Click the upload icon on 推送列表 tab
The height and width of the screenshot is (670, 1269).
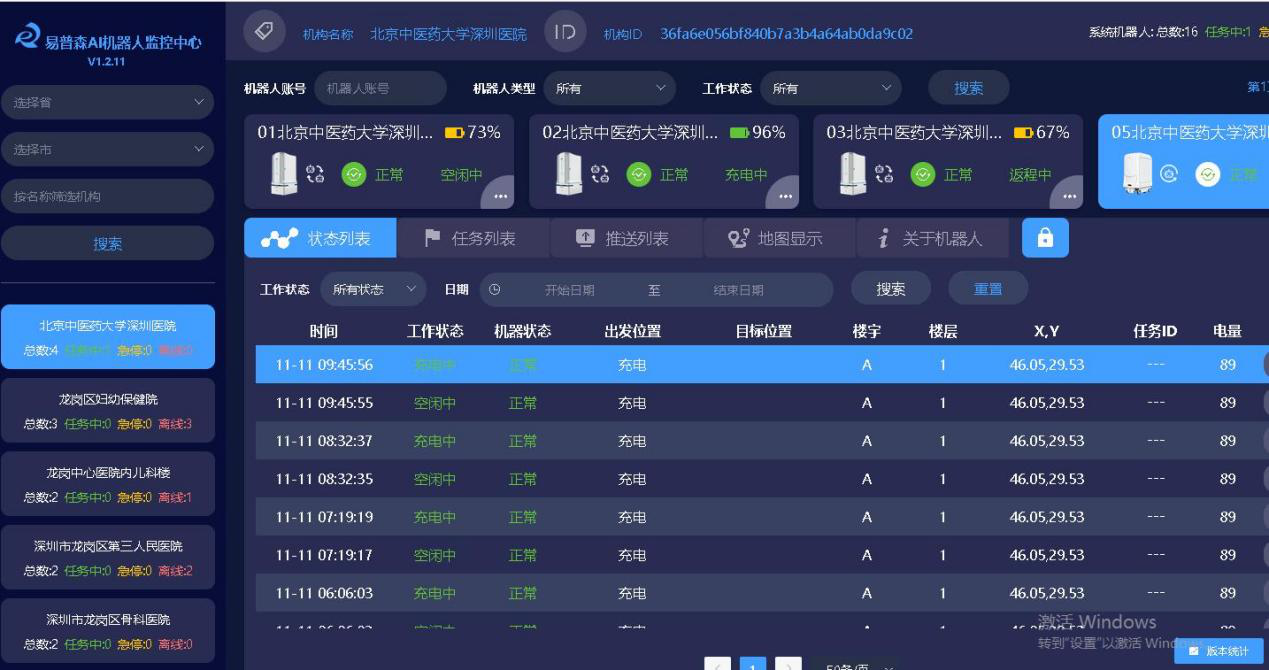[x=585, y=238]
